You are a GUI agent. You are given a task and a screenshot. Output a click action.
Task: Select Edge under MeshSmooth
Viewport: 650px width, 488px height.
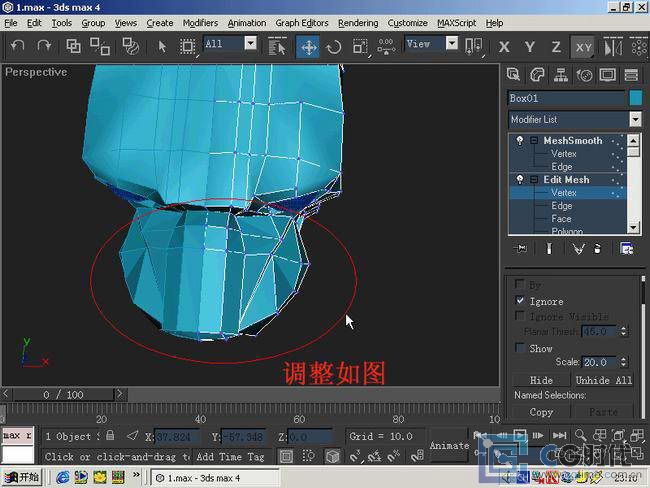point(562,167)
